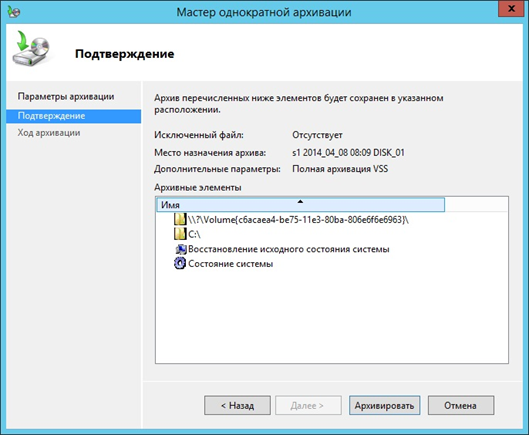Click the system state item icon

pyautogui.click(x=180, y=263)
